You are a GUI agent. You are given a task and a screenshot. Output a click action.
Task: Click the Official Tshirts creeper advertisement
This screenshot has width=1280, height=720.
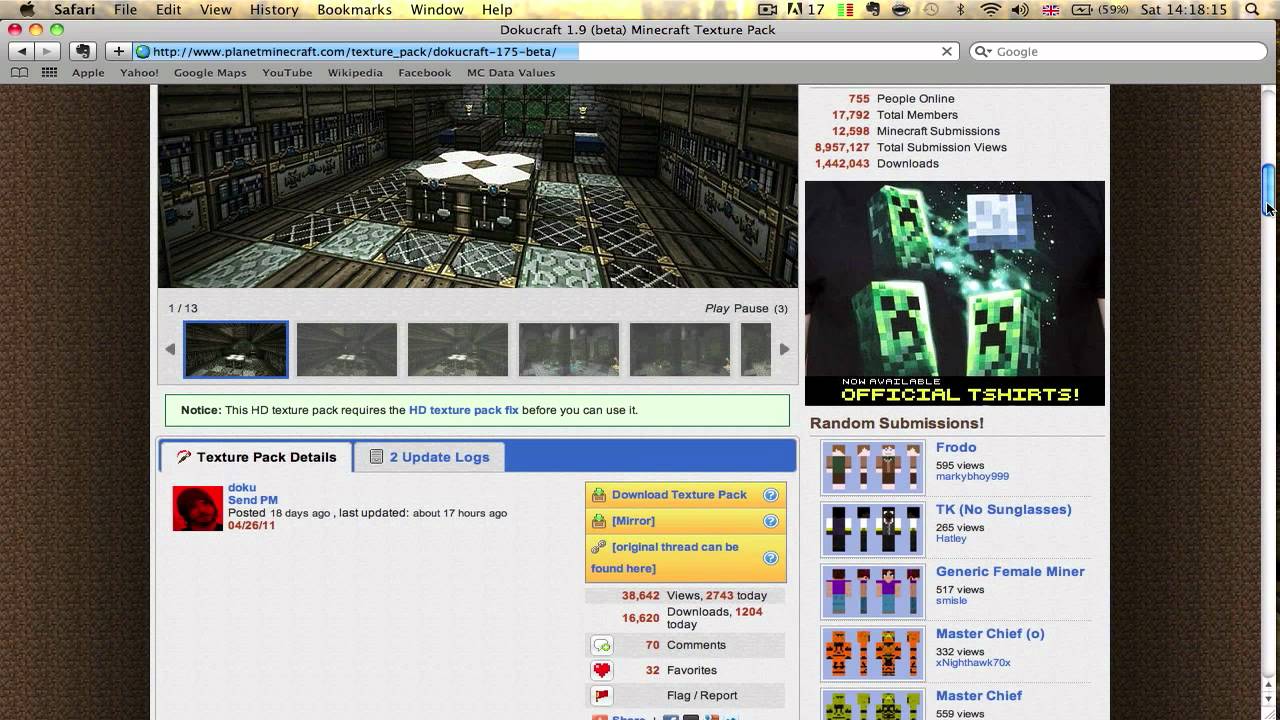(955, 293)
